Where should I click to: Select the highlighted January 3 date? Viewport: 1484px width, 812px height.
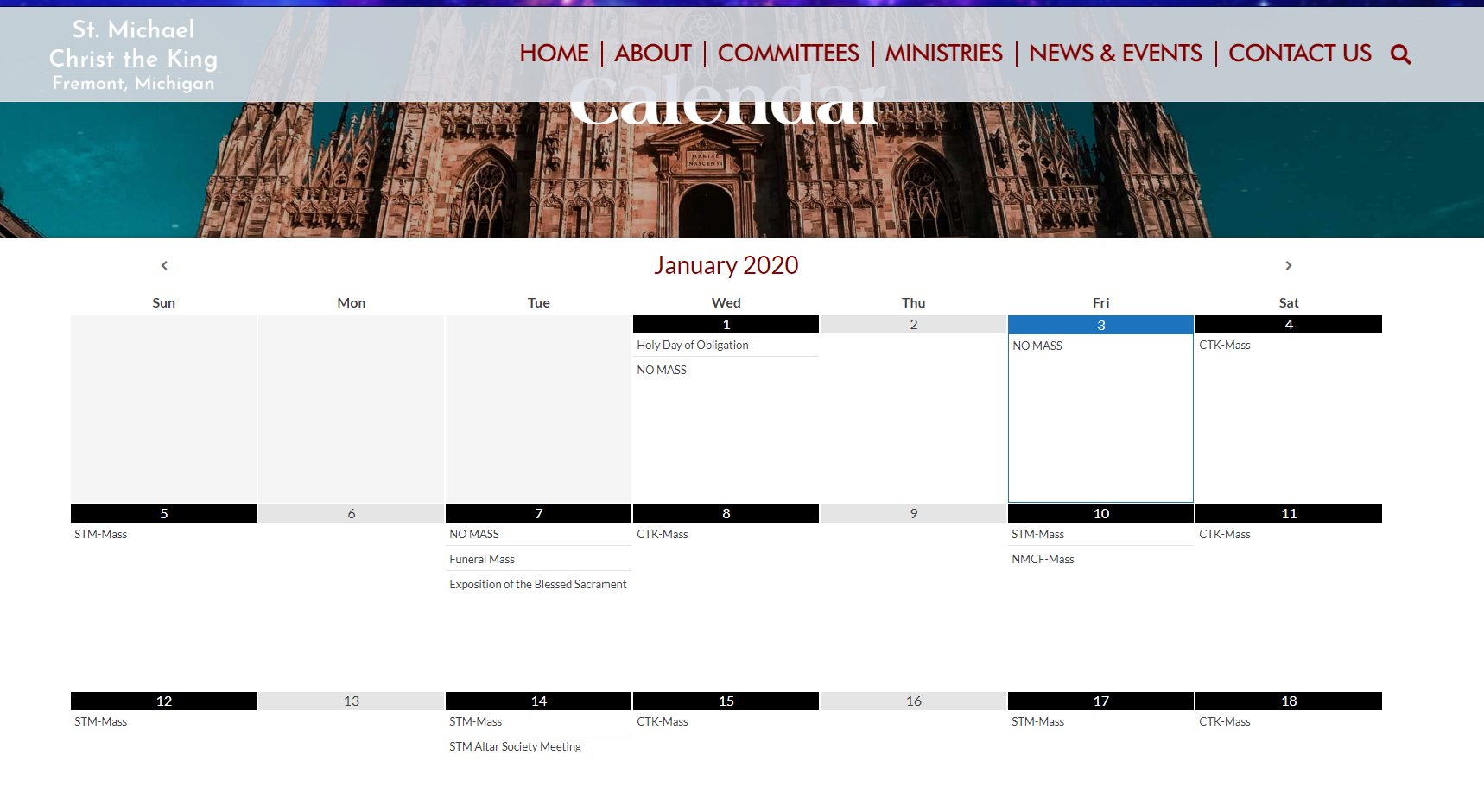click(x=1100, y=325)
